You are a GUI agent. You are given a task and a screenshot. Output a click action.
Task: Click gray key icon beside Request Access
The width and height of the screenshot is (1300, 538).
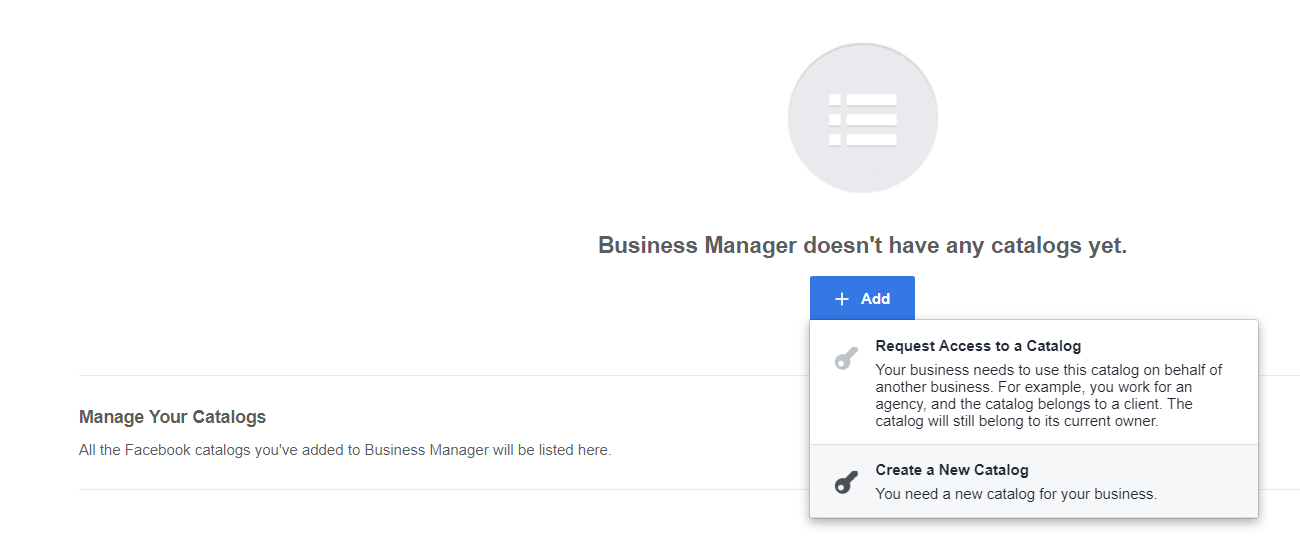tap(846, 359)
